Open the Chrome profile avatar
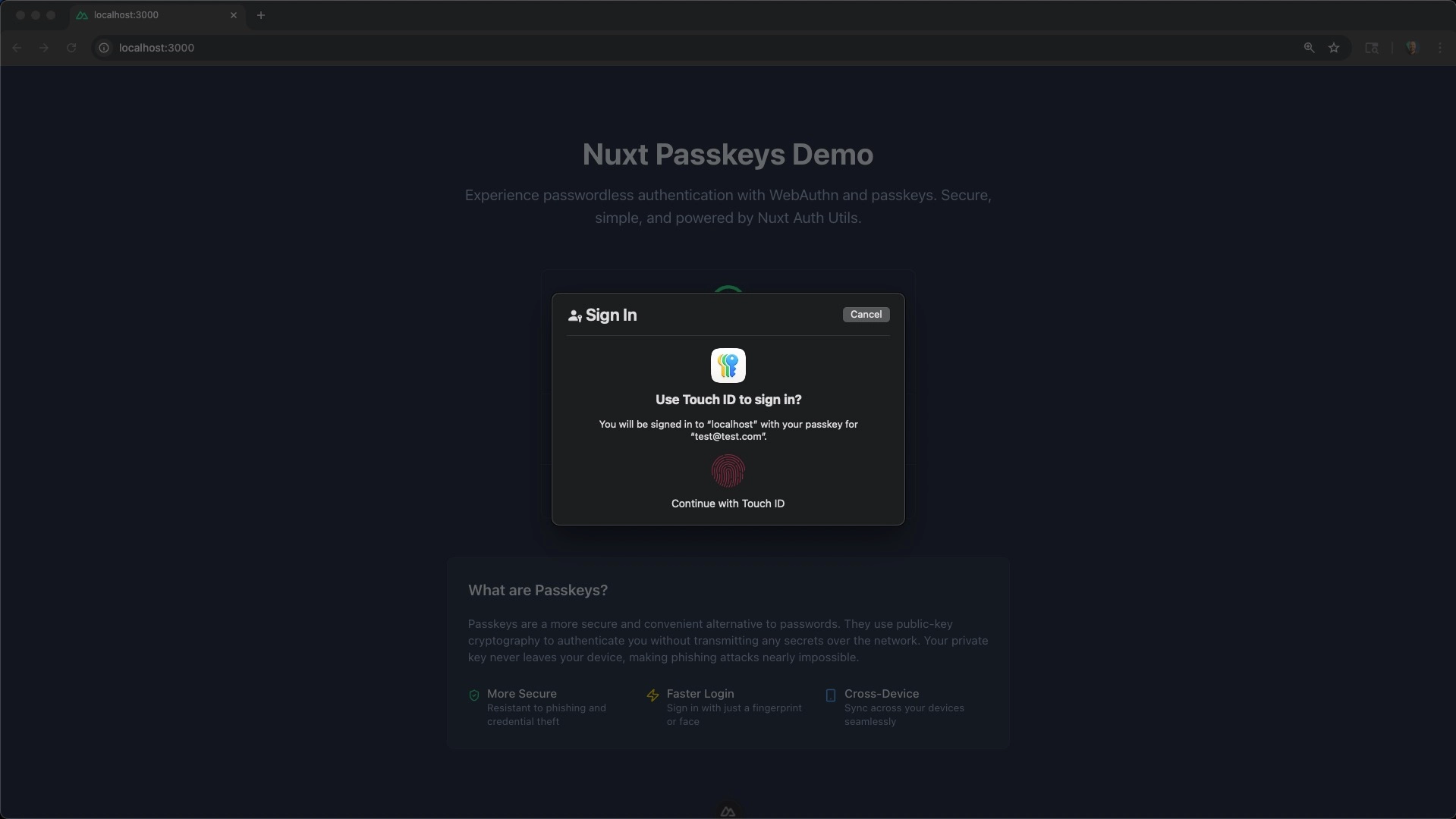 point(1411,48)
